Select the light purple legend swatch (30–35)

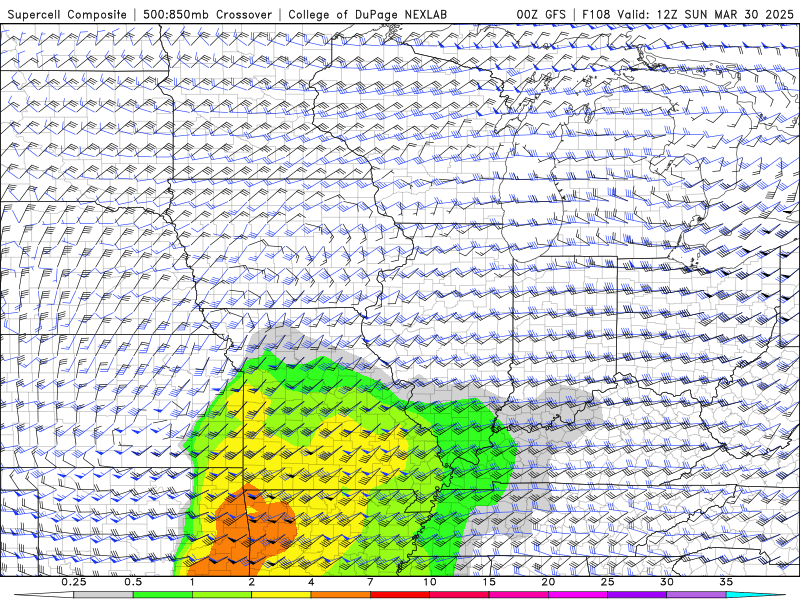[696, 595]
